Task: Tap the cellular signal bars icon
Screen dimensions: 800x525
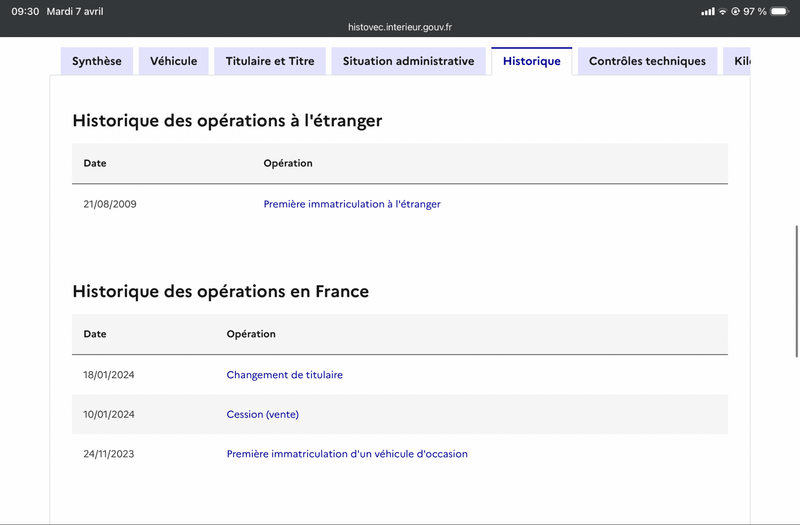Action: 708,11
